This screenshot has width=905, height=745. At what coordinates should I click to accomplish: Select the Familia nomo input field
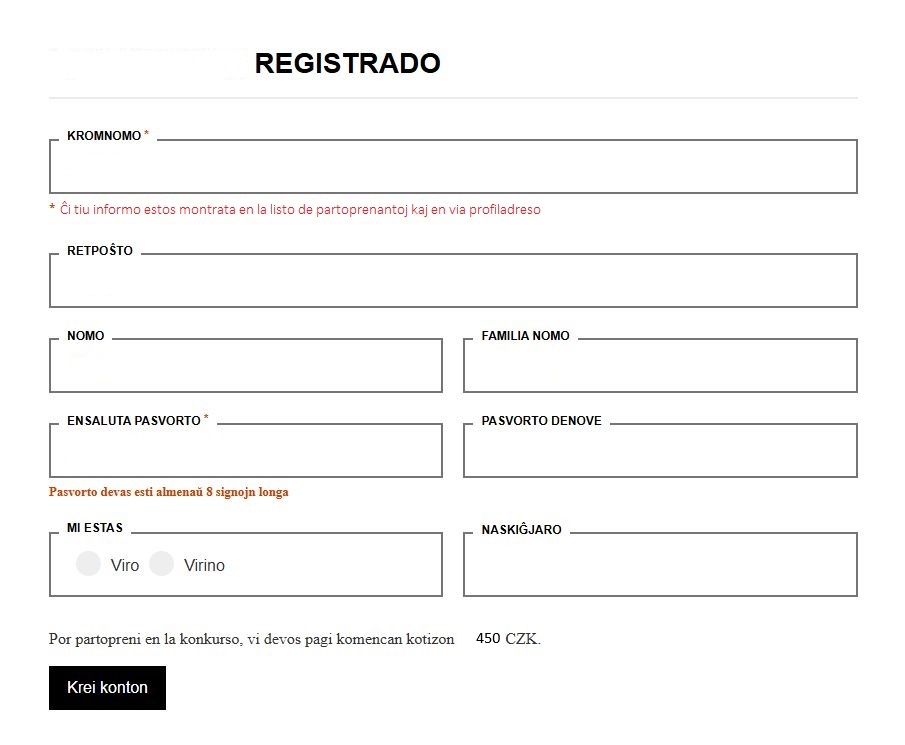point(660,366)
